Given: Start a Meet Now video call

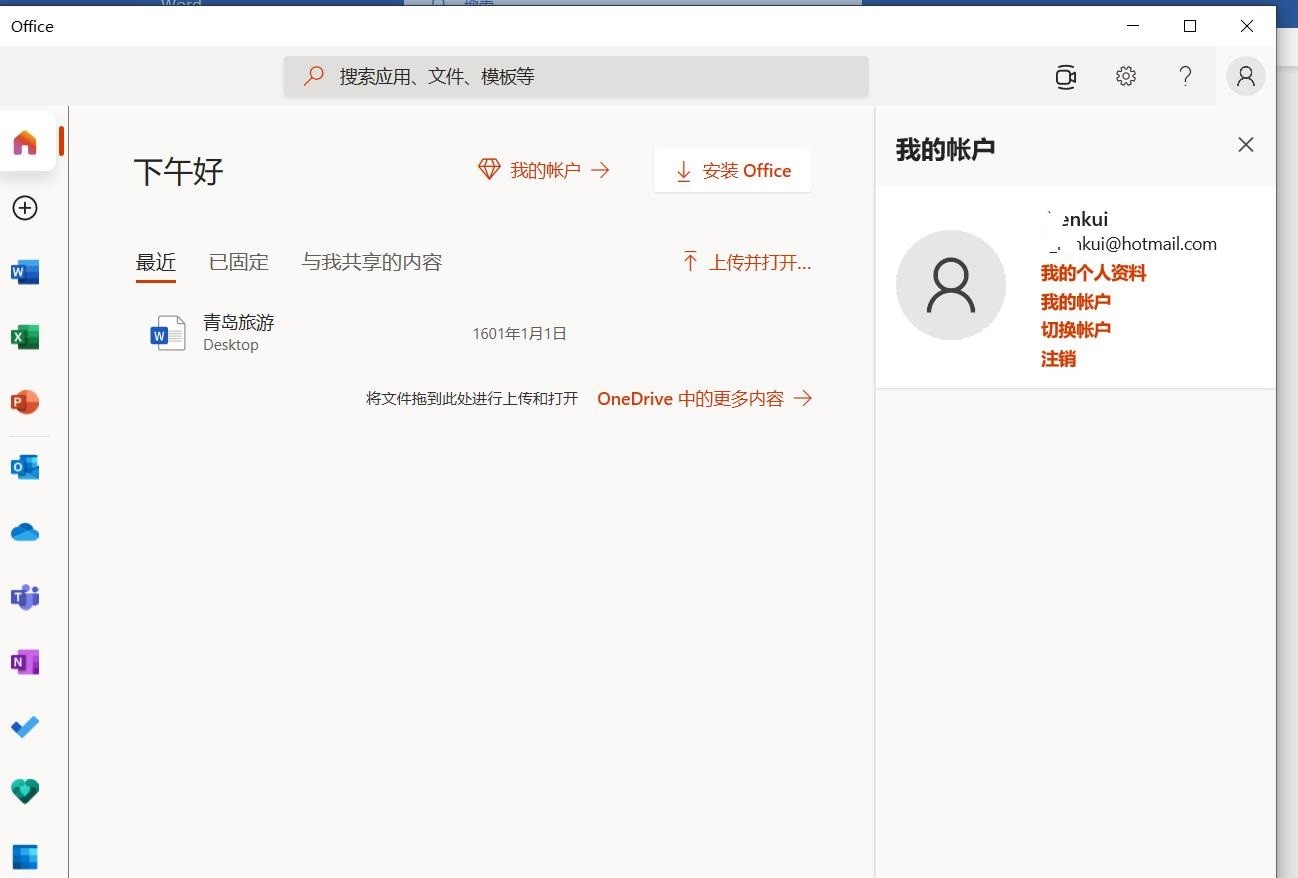Looking at the screenshot, I should point(1066,77).
